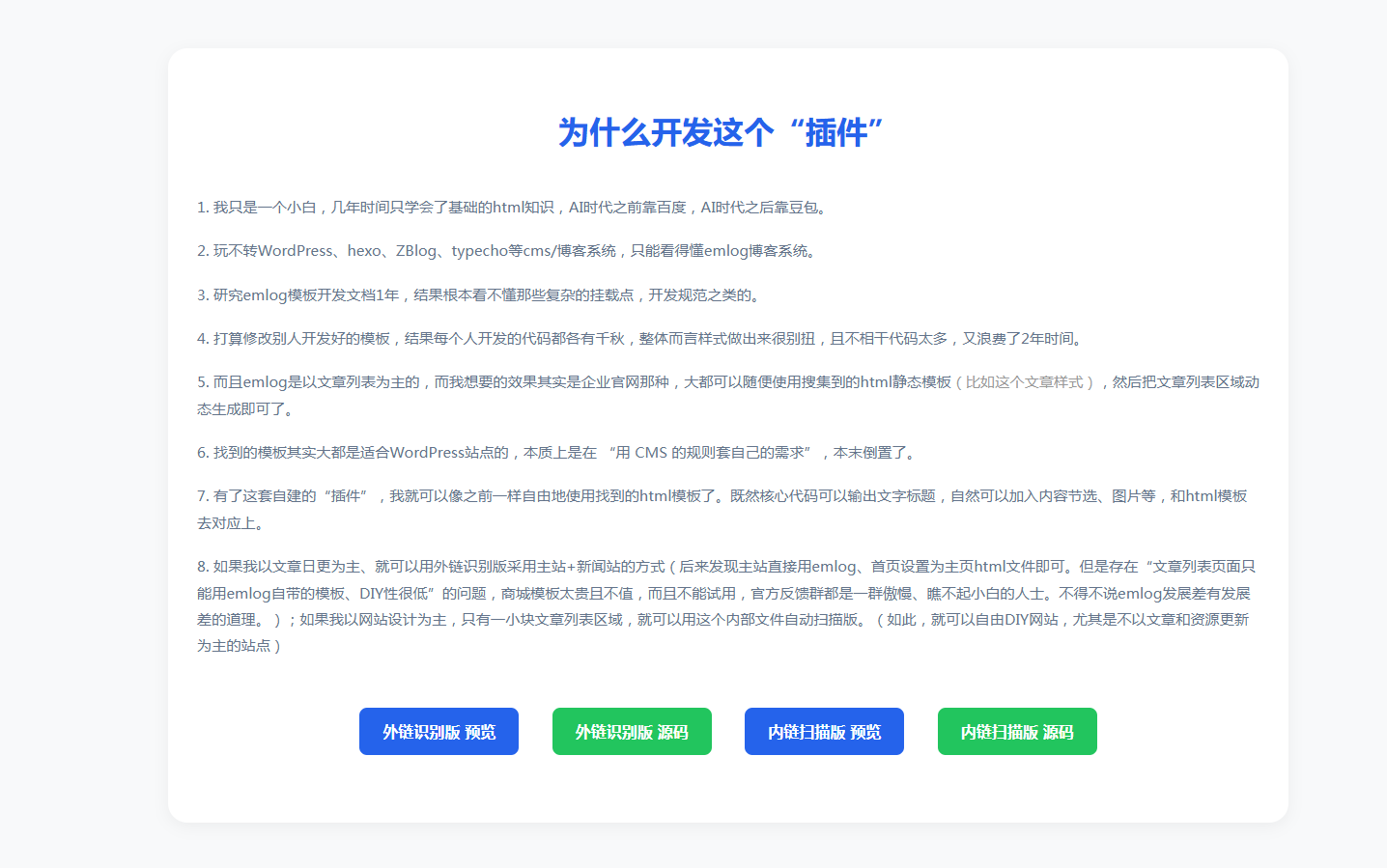Click the 外链识别版 预览 button
1387x868 pixels.
(x=439, y=732)
